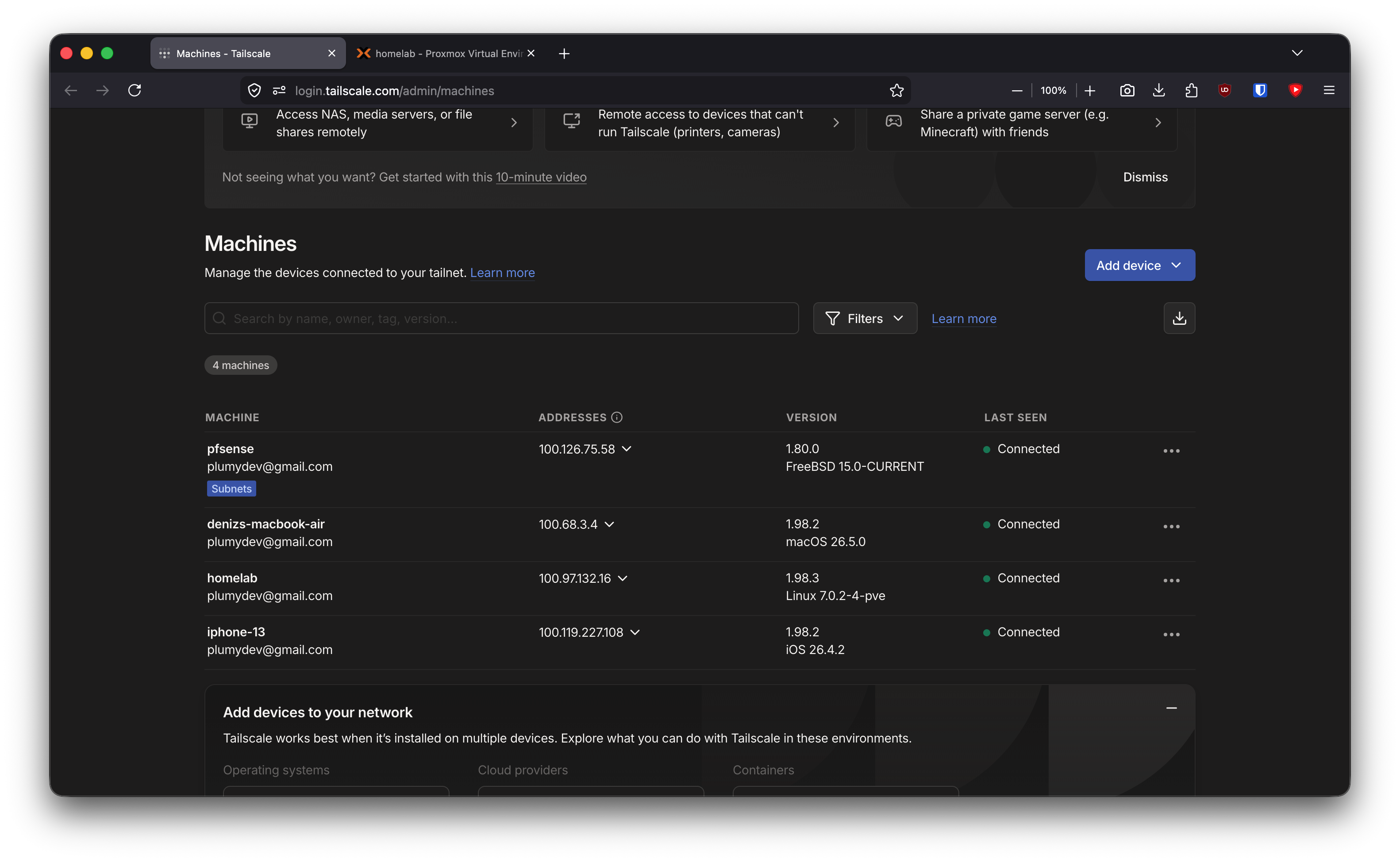Open pfsense row options menu

[x=1171, y=450]
